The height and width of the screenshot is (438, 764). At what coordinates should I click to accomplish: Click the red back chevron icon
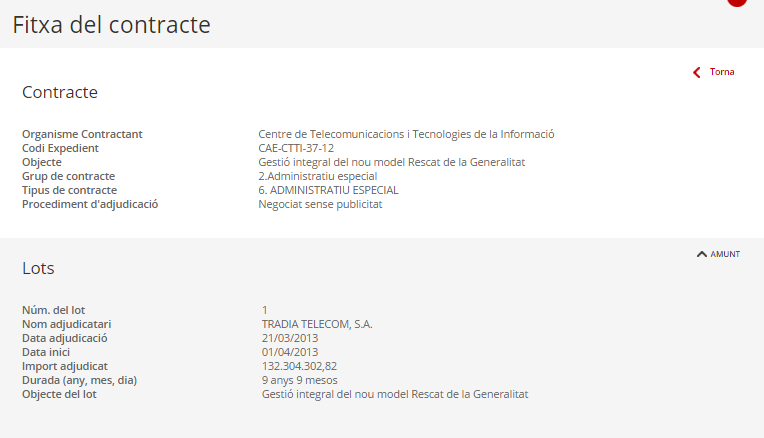[x=697, y=73]
